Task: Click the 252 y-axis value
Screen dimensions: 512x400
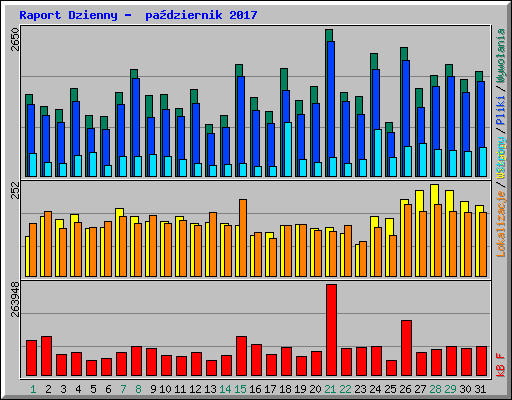Action: point(15,190)
